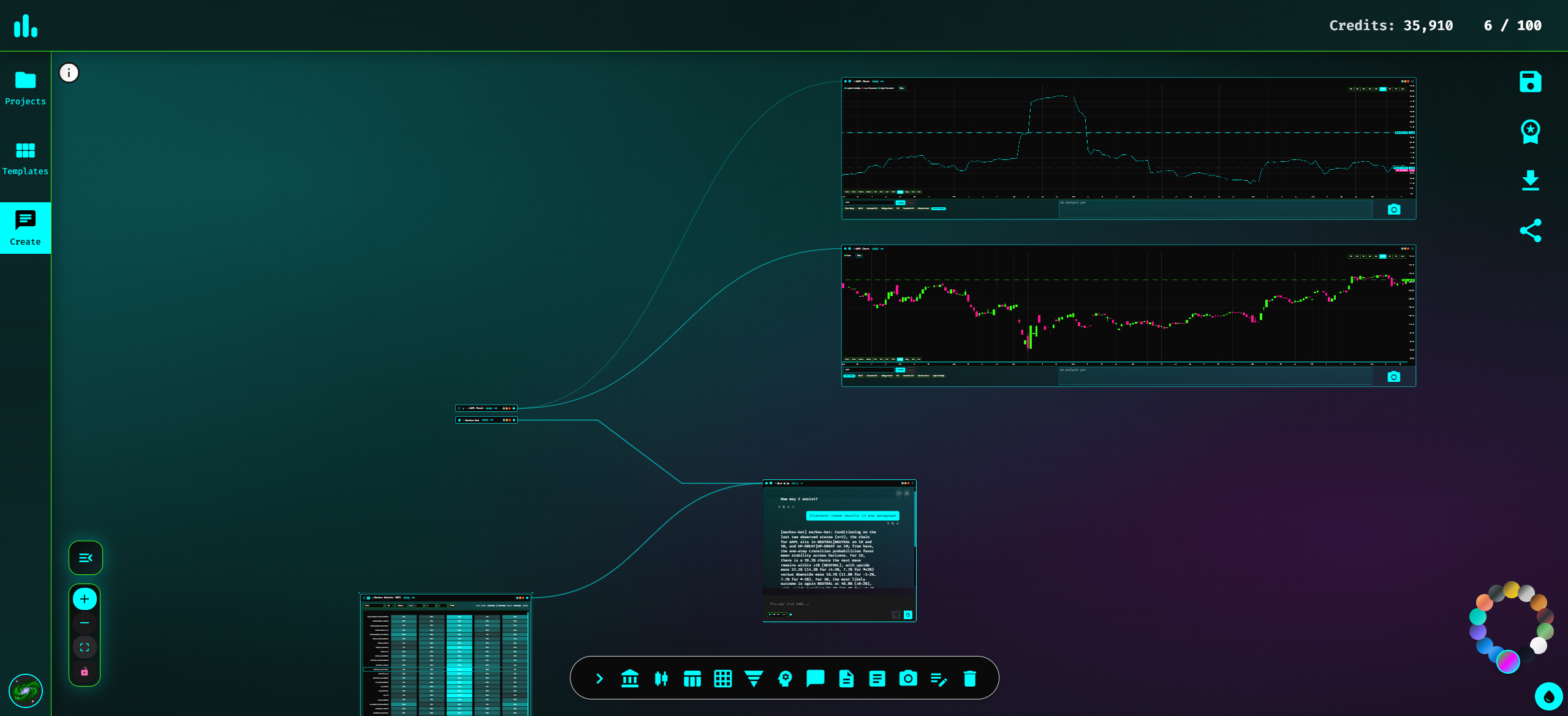Collapse the side panel menu button
This screenshot has width=1568, height=716.
[85, 558]
